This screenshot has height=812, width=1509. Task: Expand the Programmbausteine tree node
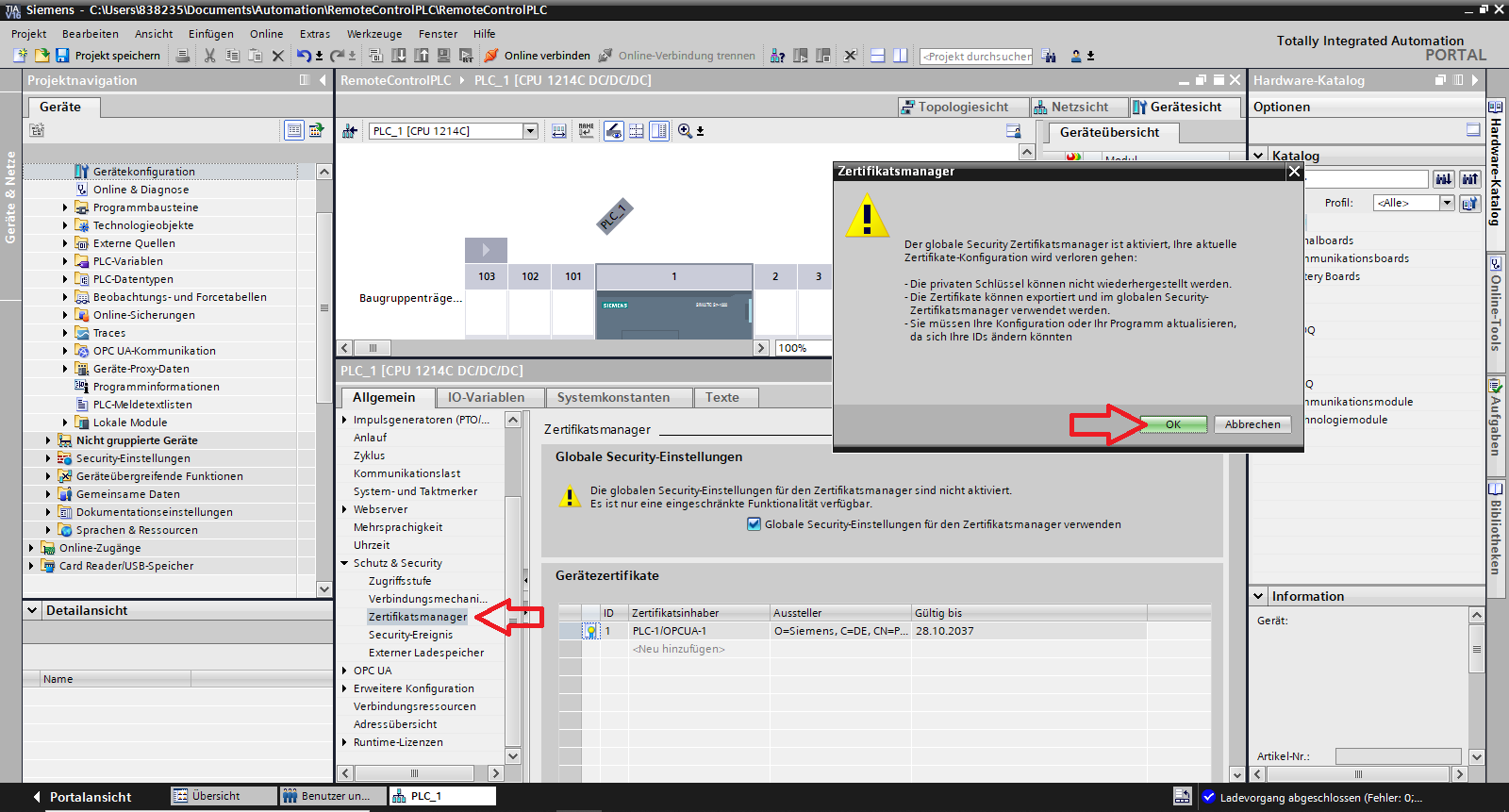click(65, 207)
